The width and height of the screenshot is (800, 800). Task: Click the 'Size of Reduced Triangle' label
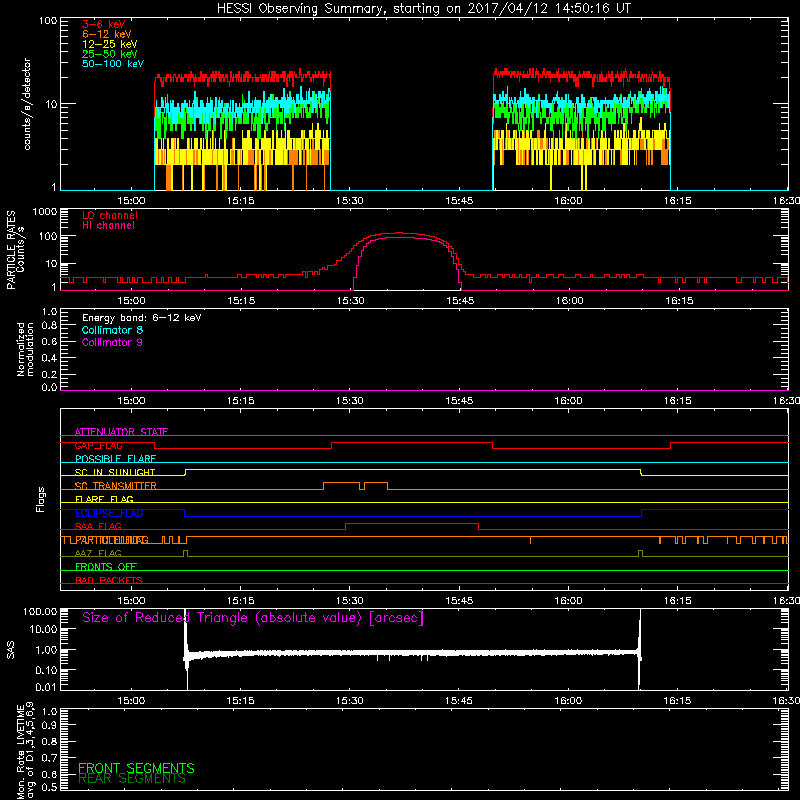[x=253, y=618]
